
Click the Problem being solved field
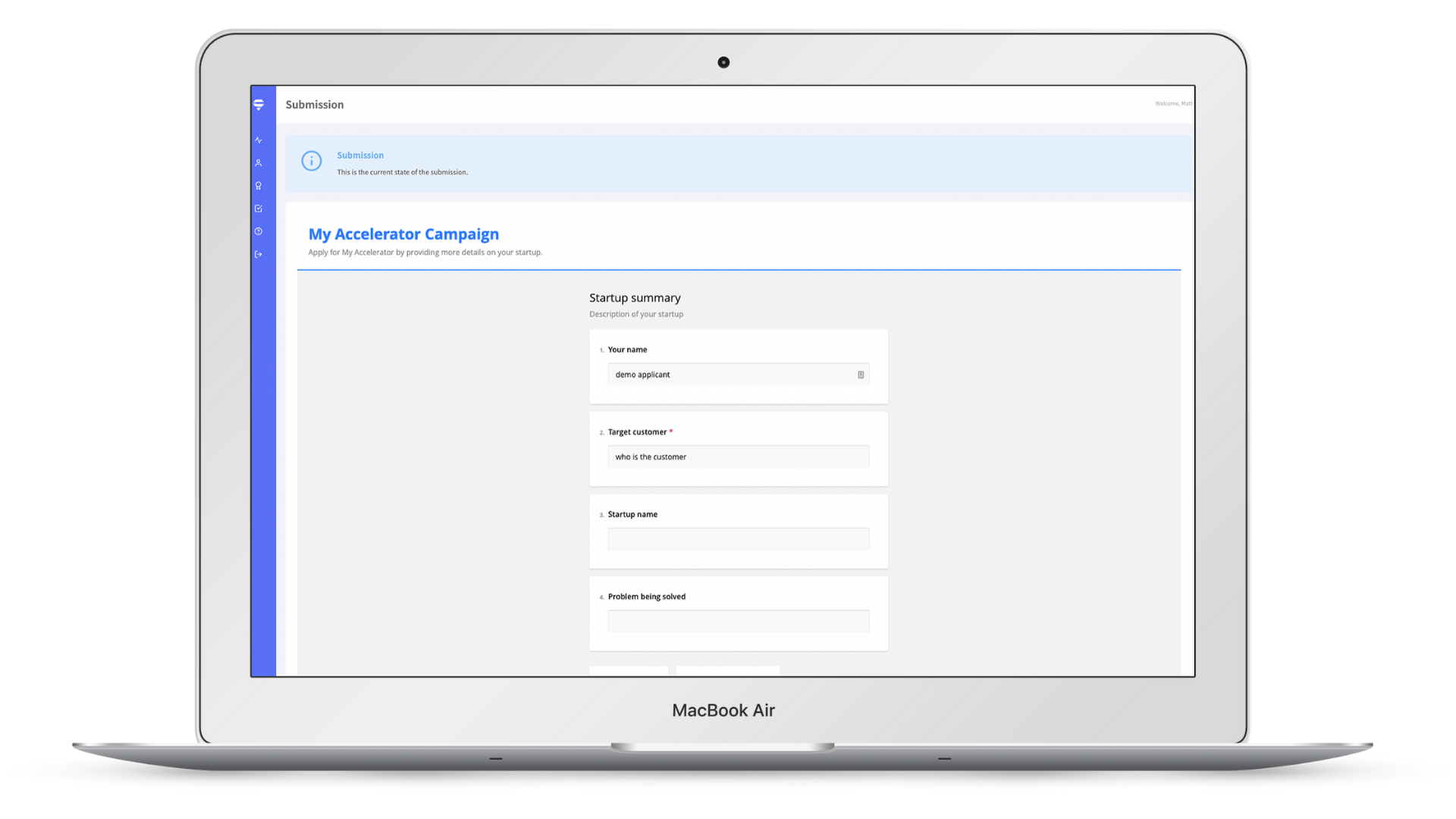click(738, 621)
